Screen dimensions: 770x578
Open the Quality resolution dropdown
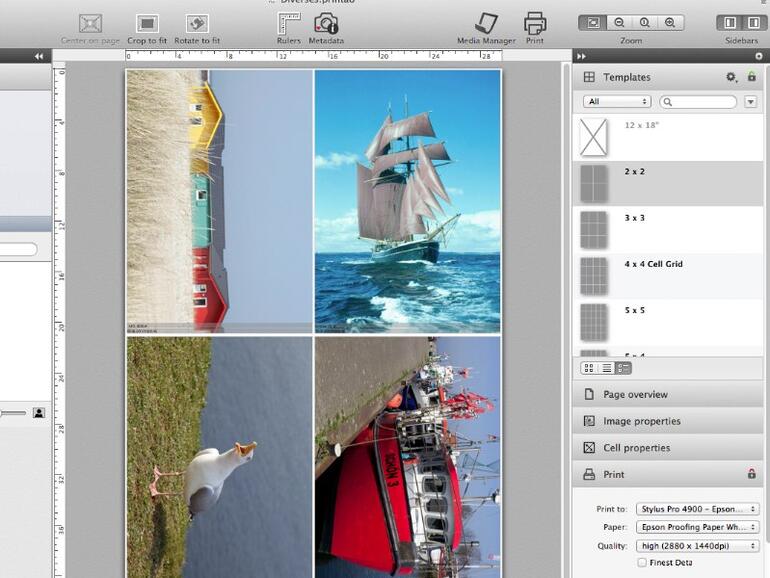[697, 546]
